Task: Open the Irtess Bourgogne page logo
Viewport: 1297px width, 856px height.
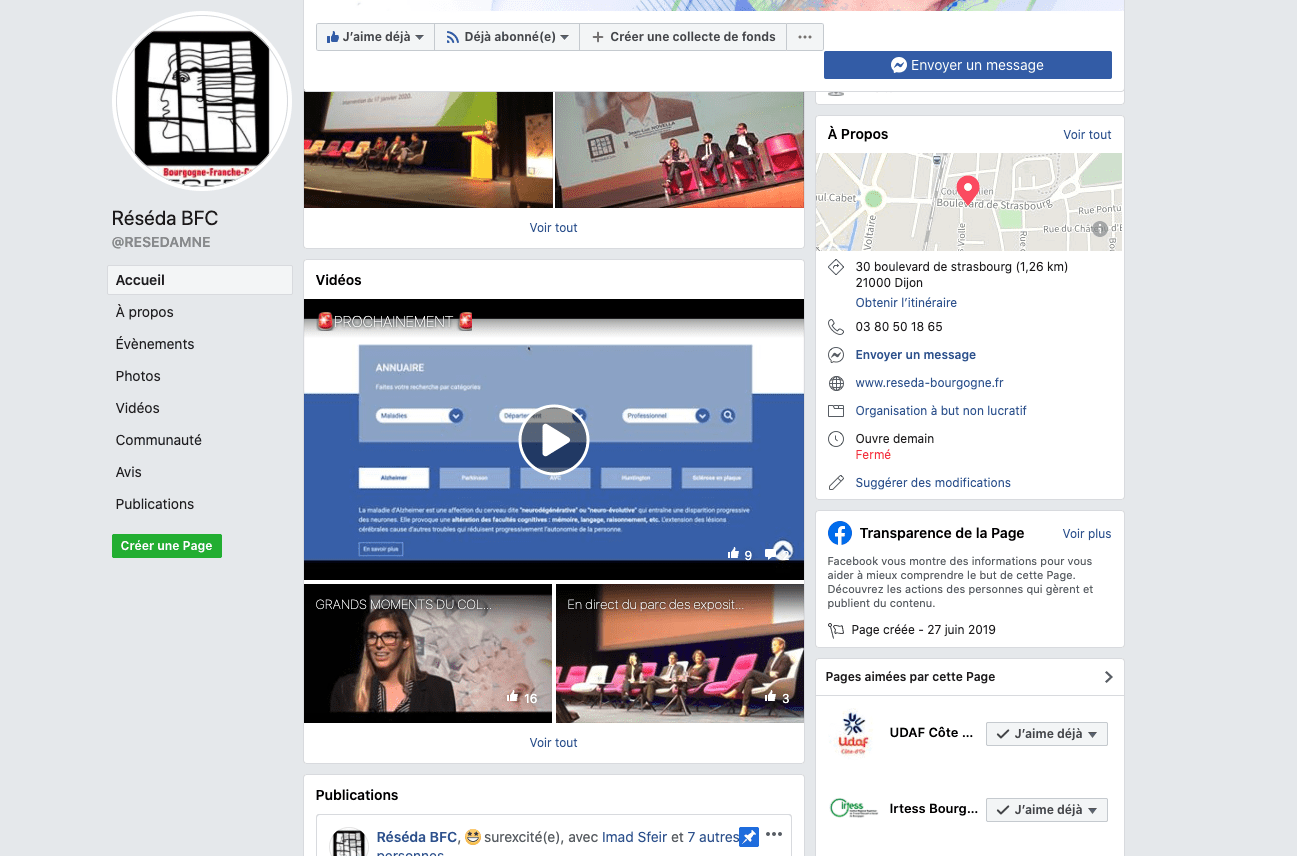Action: pyautogui.click(x=852, y=809)
